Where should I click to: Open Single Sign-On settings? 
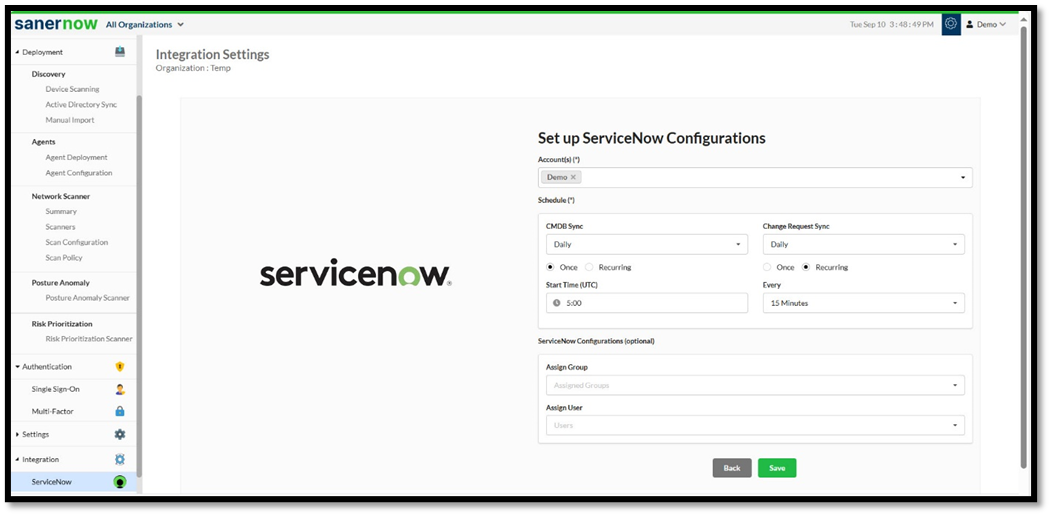56,389
